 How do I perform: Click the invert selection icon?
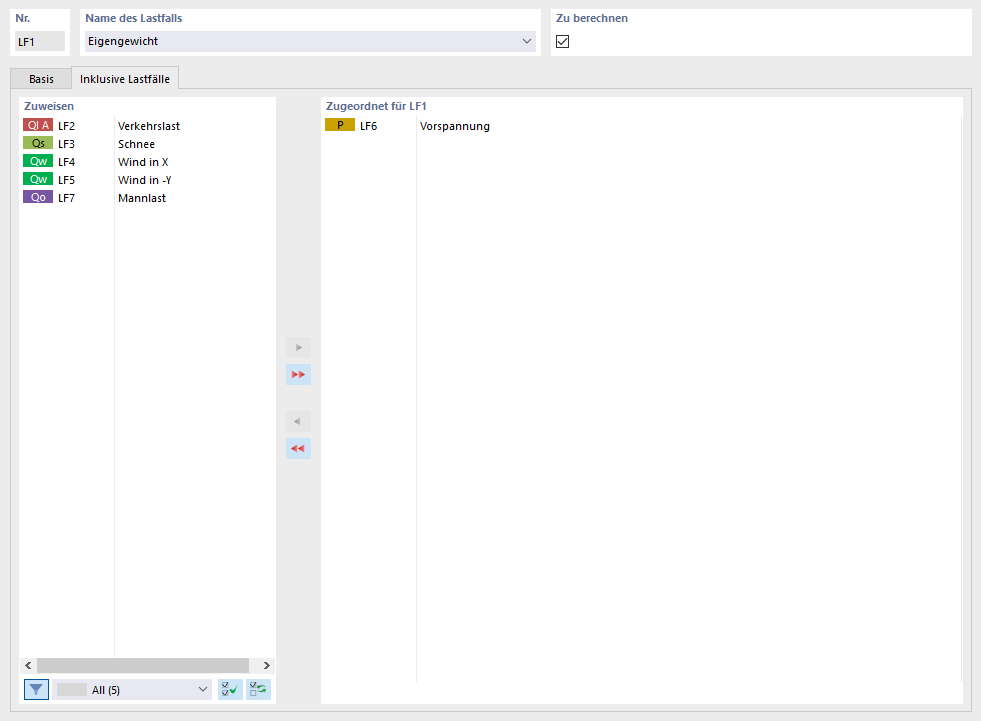pyautogui.click(x=258, y=690)
